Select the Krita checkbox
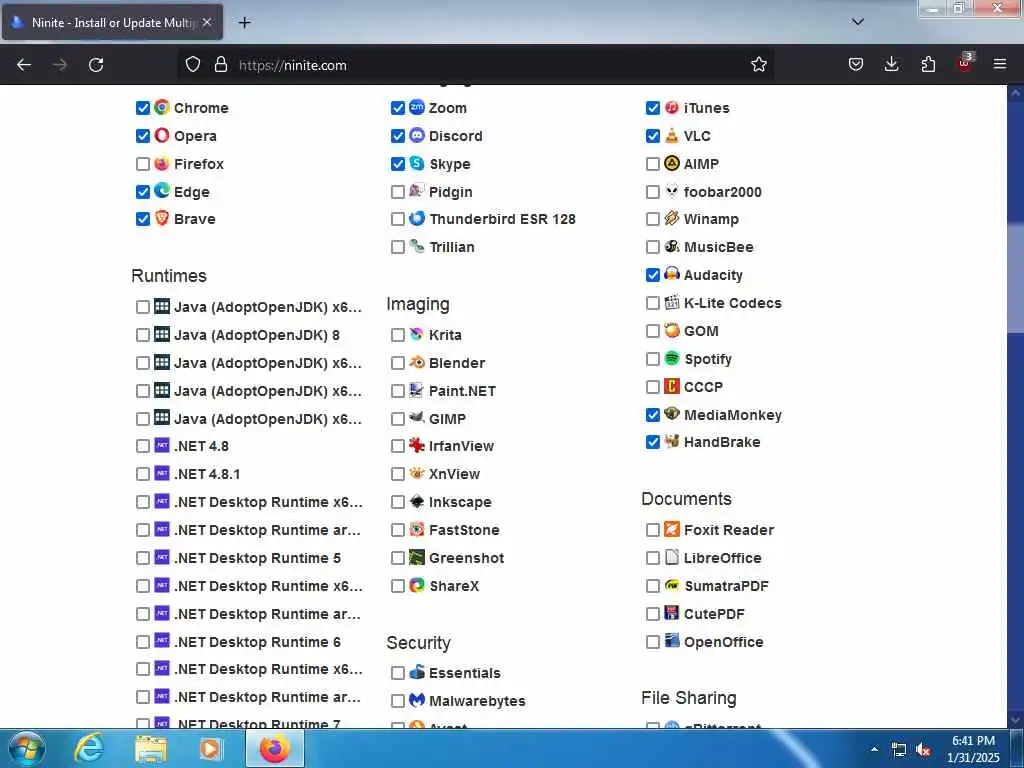Screen dimensions: 1024x768 pyautogui.click(x=397, y=335)
